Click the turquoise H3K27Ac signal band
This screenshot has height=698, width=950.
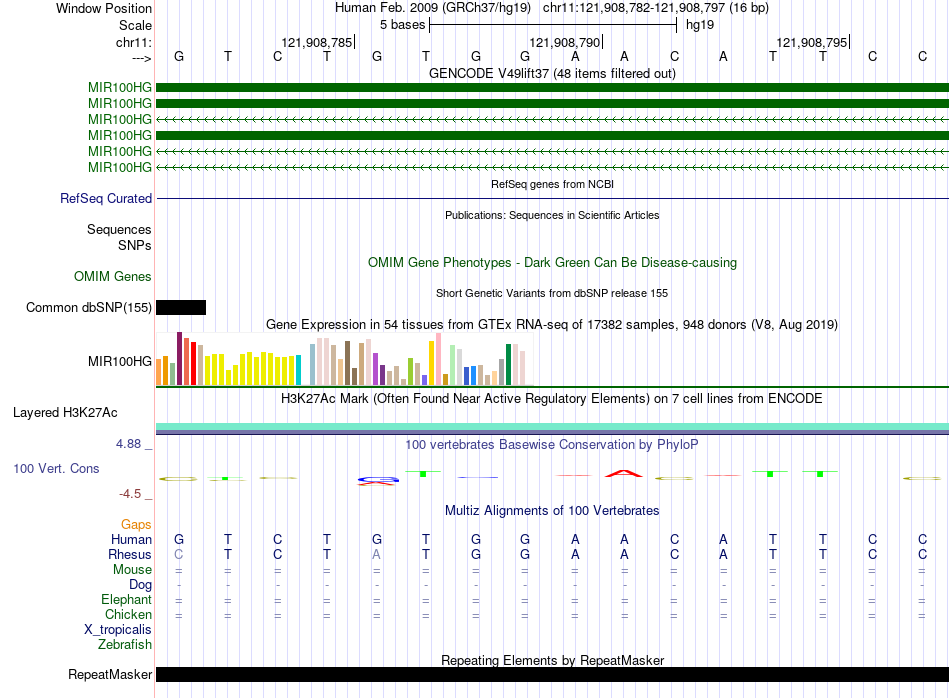[552, 427]
